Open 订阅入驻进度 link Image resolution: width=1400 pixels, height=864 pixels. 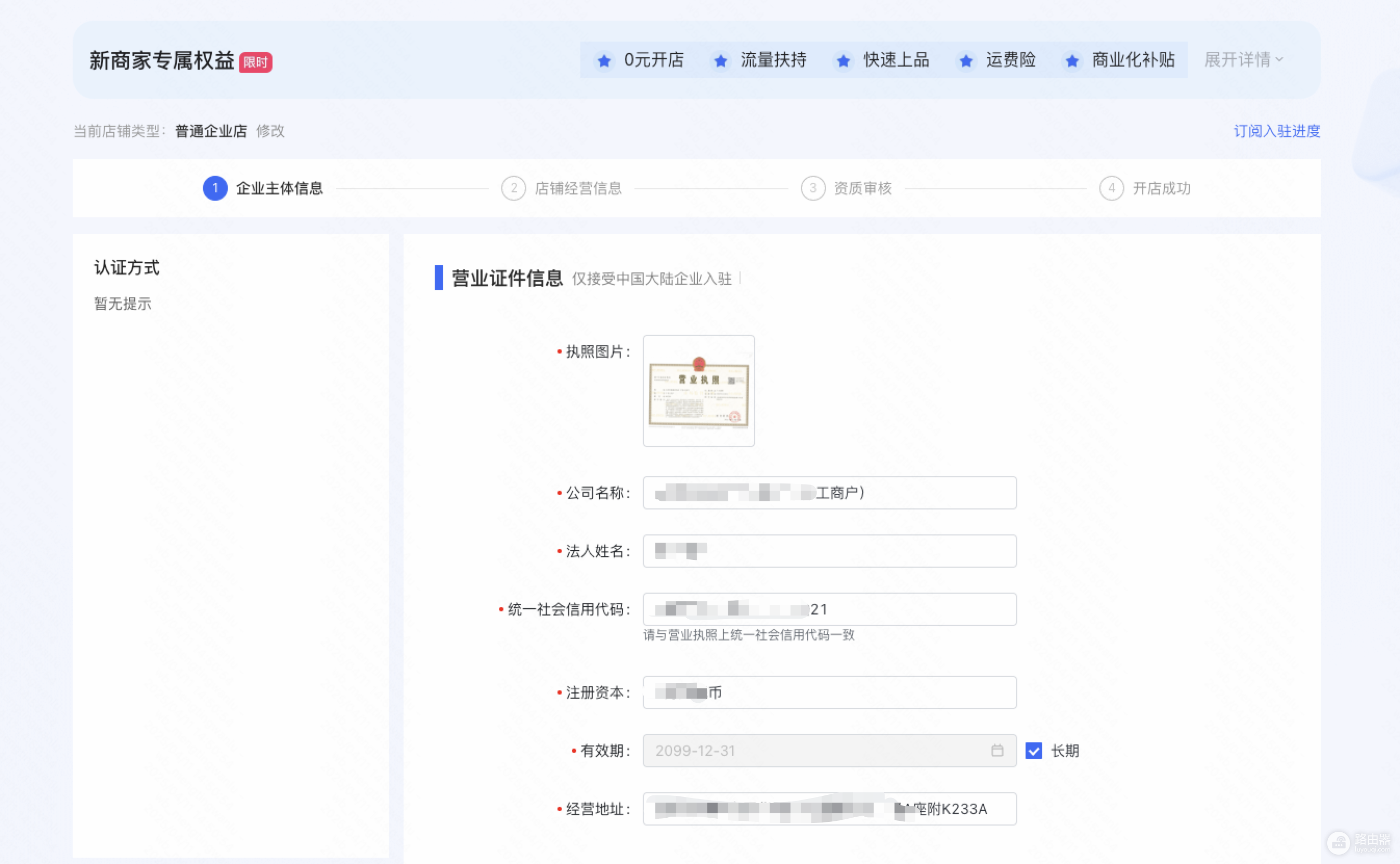click(1277, 131)
